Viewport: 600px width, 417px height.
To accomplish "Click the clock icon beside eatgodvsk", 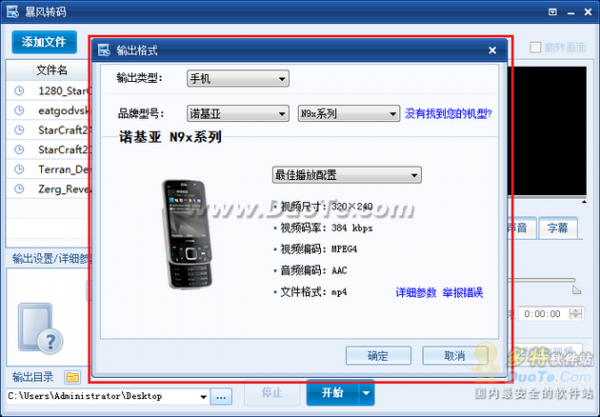I will [19, 111].
